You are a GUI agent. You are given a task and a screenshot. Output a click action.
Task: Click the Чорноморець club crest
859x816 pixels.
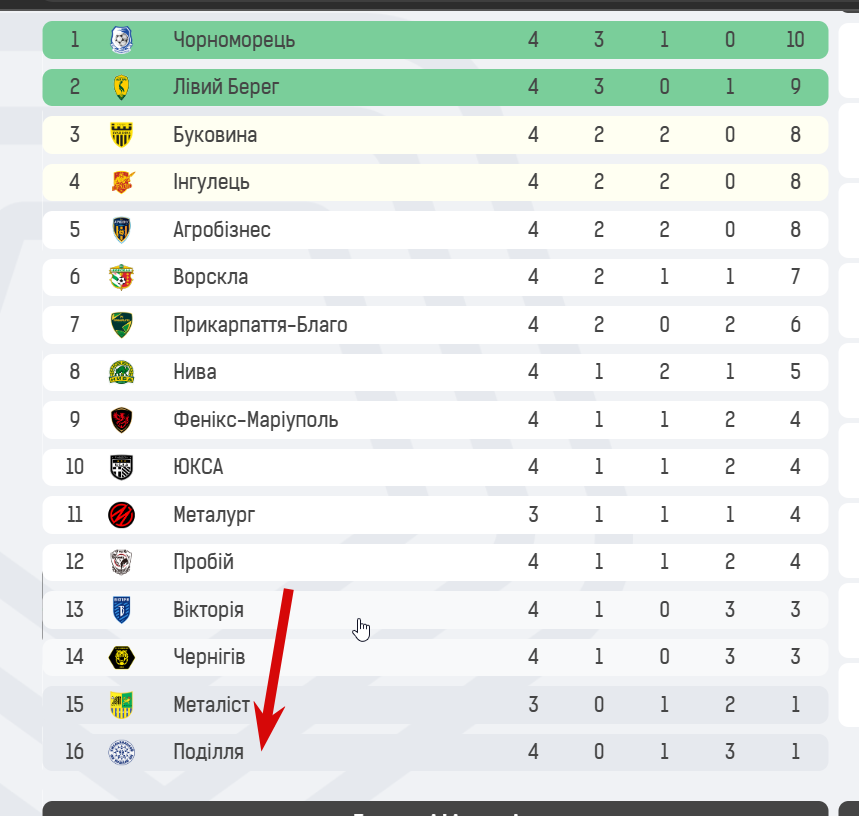click(x=122, y=40)
